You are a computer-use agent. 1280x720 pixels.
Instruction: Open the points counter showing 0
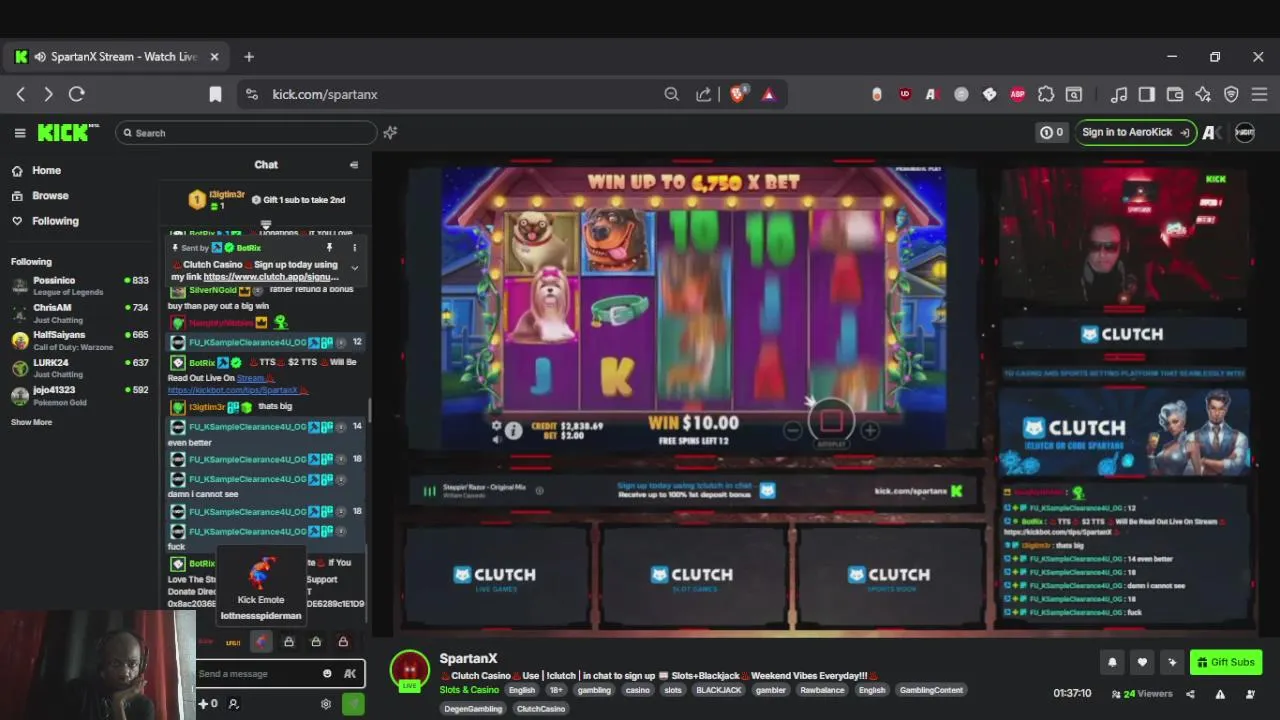coord(1052,132)
